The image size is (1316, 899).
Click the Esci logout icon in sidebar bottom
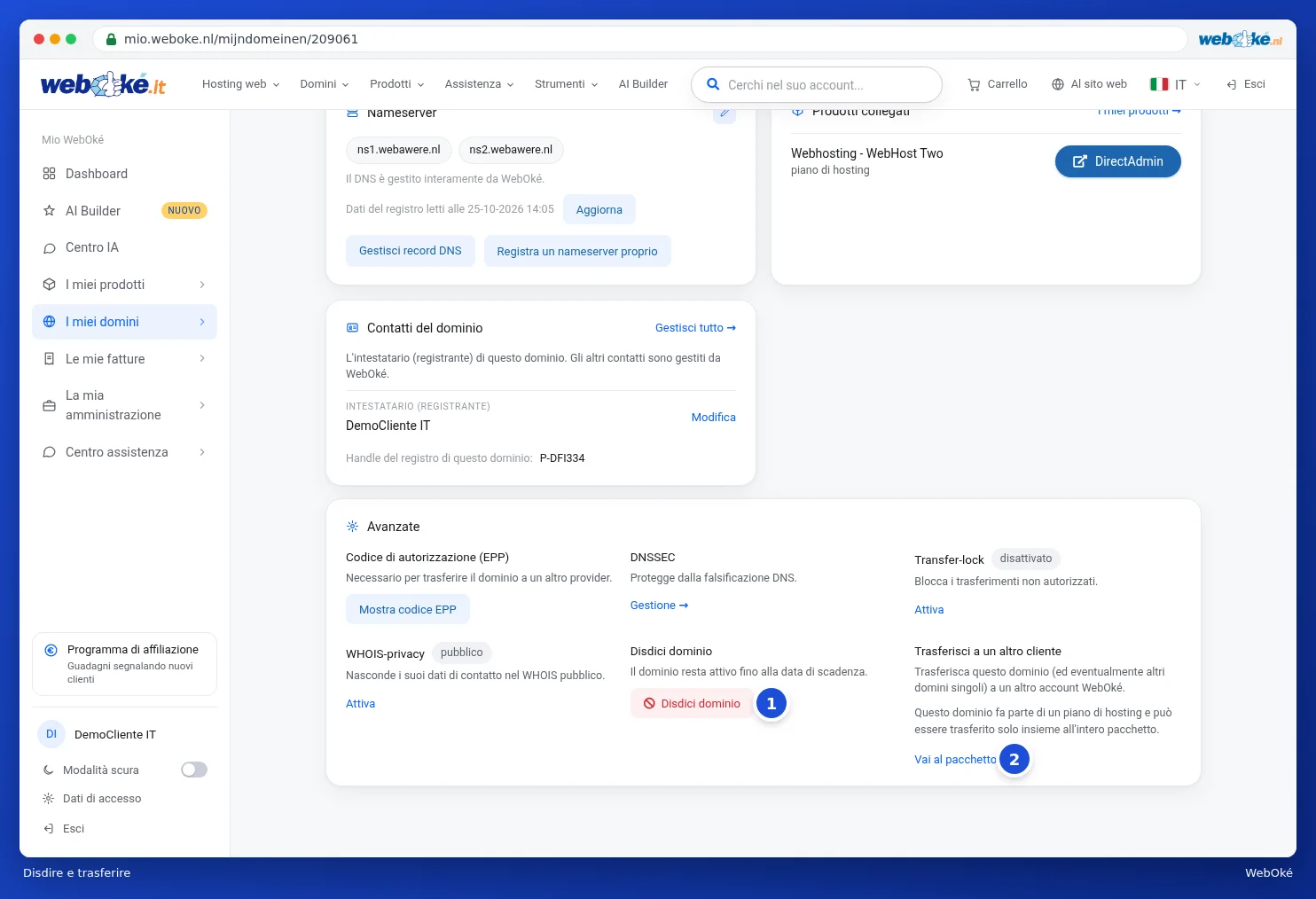click(x=49, y=829)
